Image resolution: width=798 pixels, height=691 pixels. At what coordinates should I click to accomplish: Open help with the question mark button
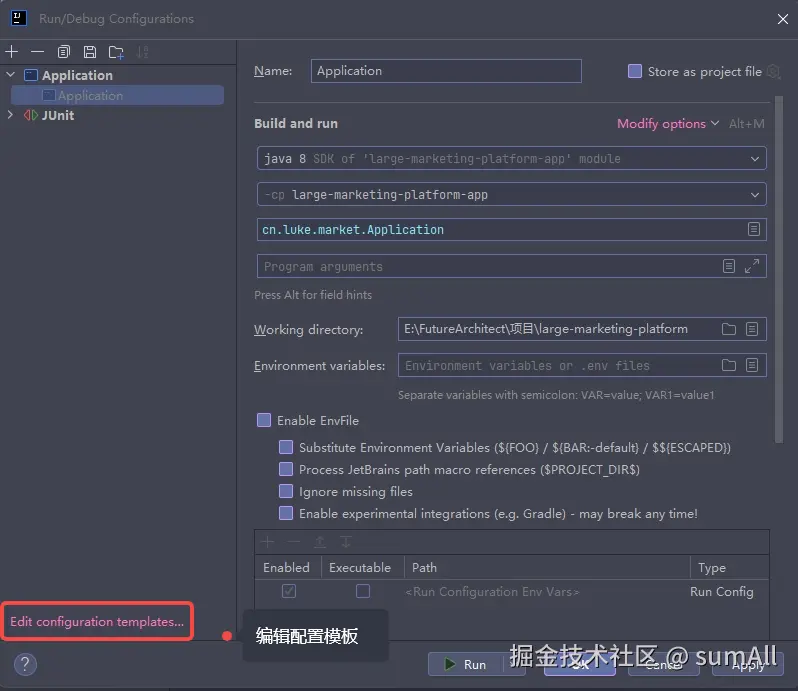click(x=25, y=664)
